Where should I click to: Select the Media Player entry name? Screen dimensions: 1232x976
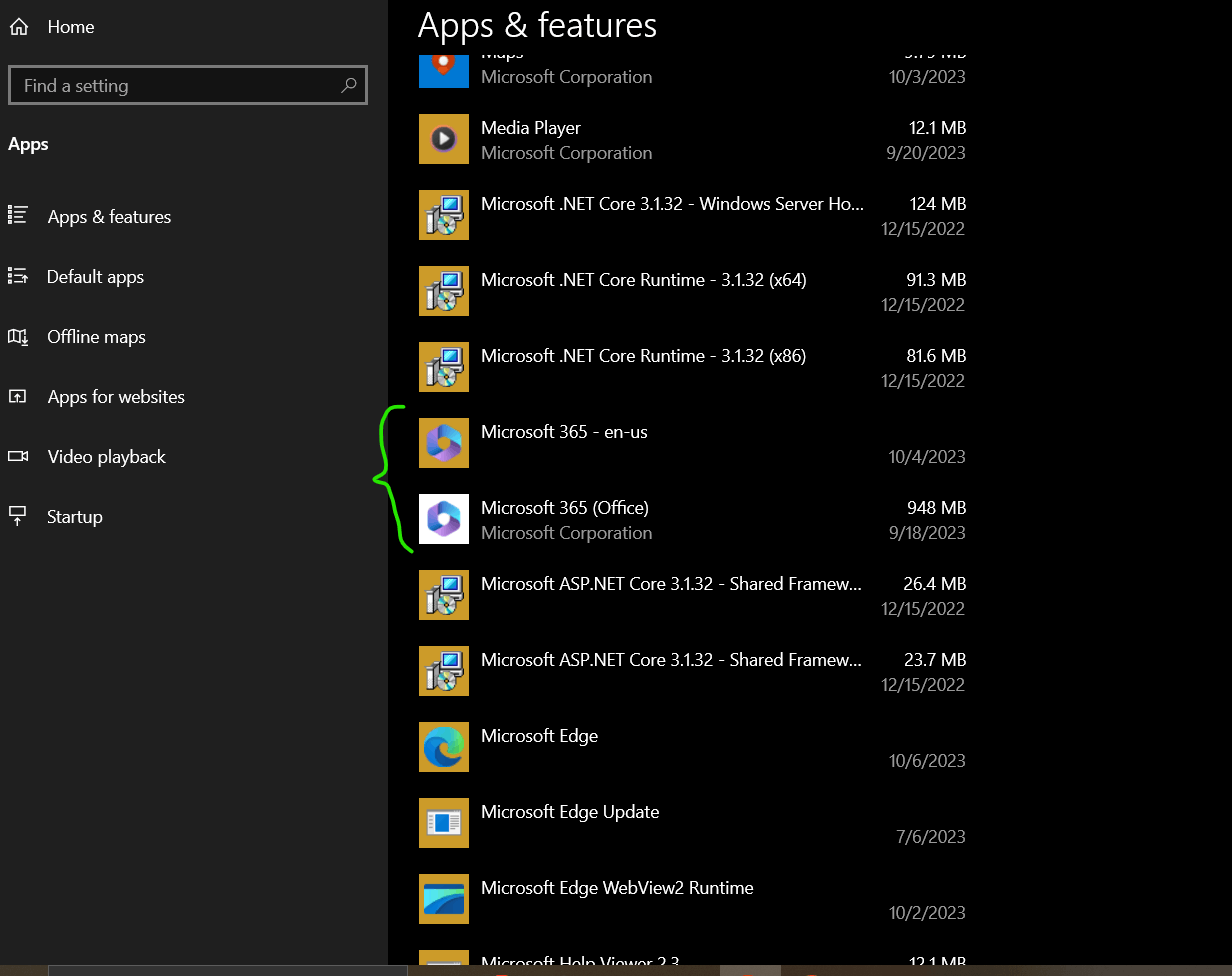pos(531,128)
